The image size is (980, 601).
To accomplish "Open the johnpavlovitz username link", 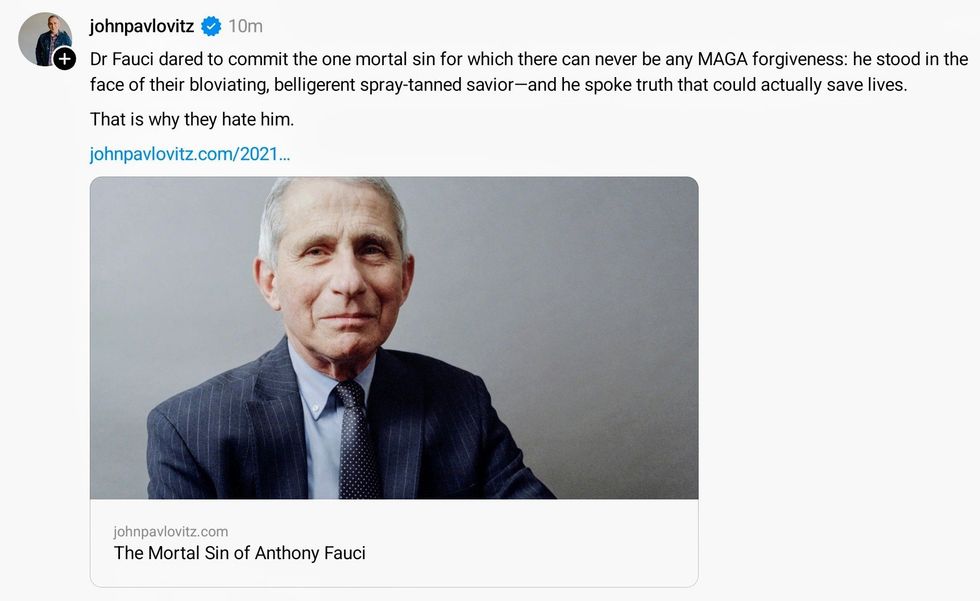I will pos(141,26).
